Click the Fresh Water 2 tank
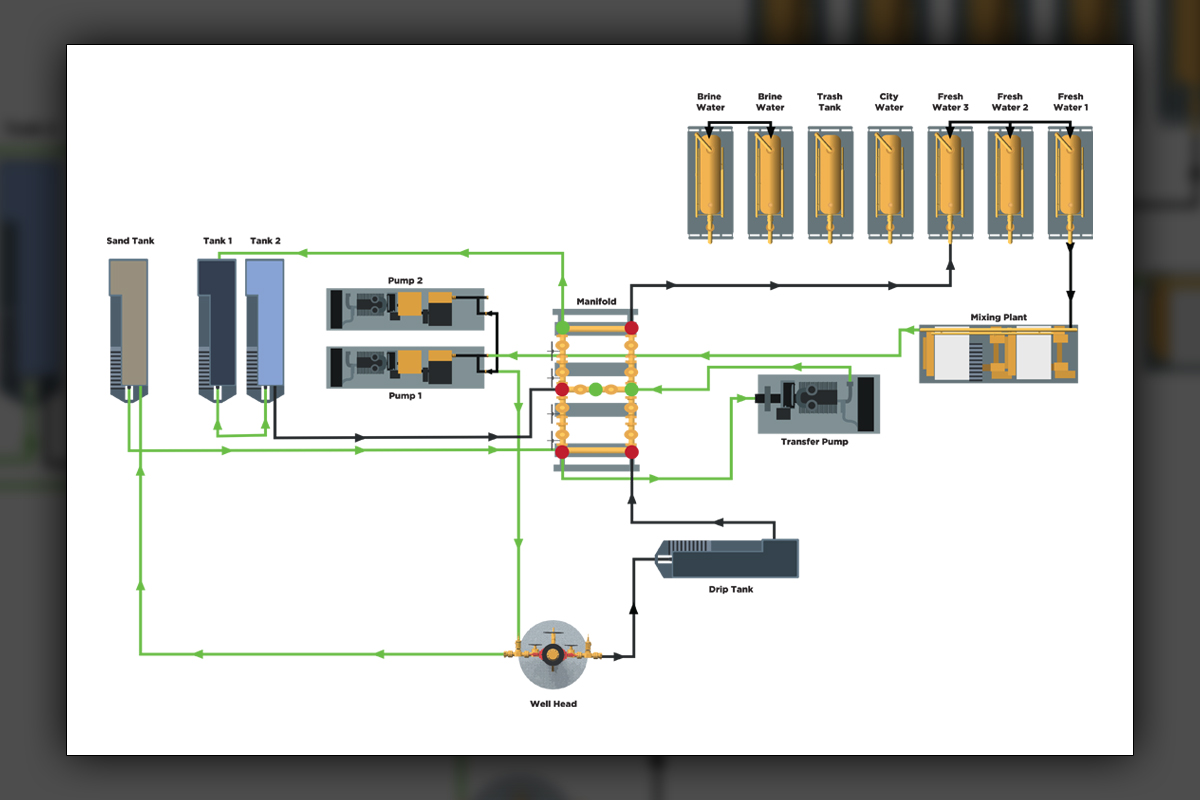This screenshot has width=1200, height=800. 1009,182
